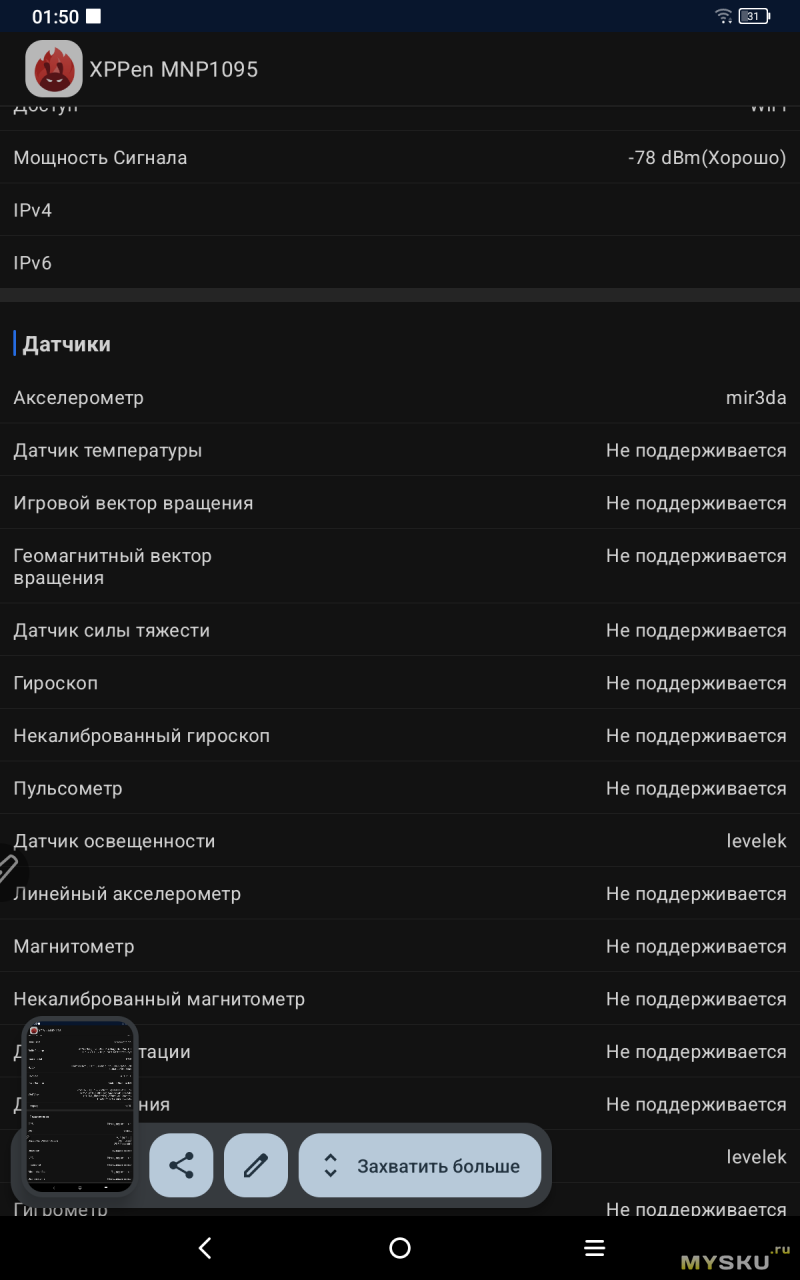The width and height of the screenshot is (800, 1280).
Task: Open recent apps menu icon
Action: pos(595,1247)
